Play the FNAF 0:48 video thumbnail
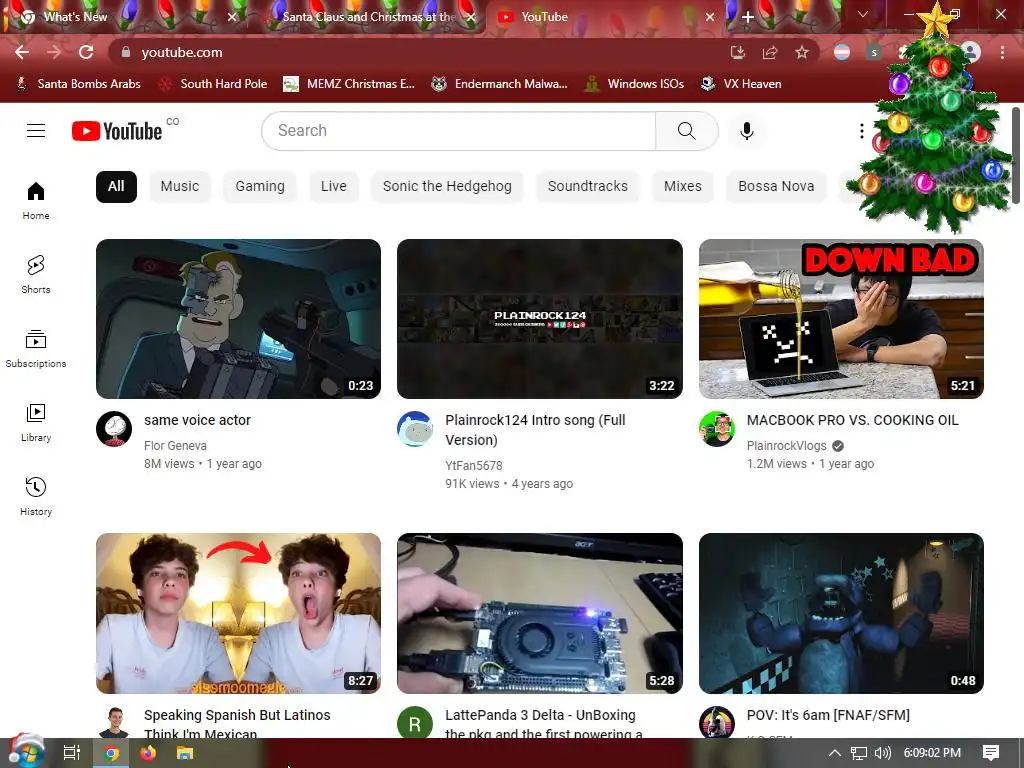The height and width of the screenshot is (768, 1024). click(x=841, y=613)
